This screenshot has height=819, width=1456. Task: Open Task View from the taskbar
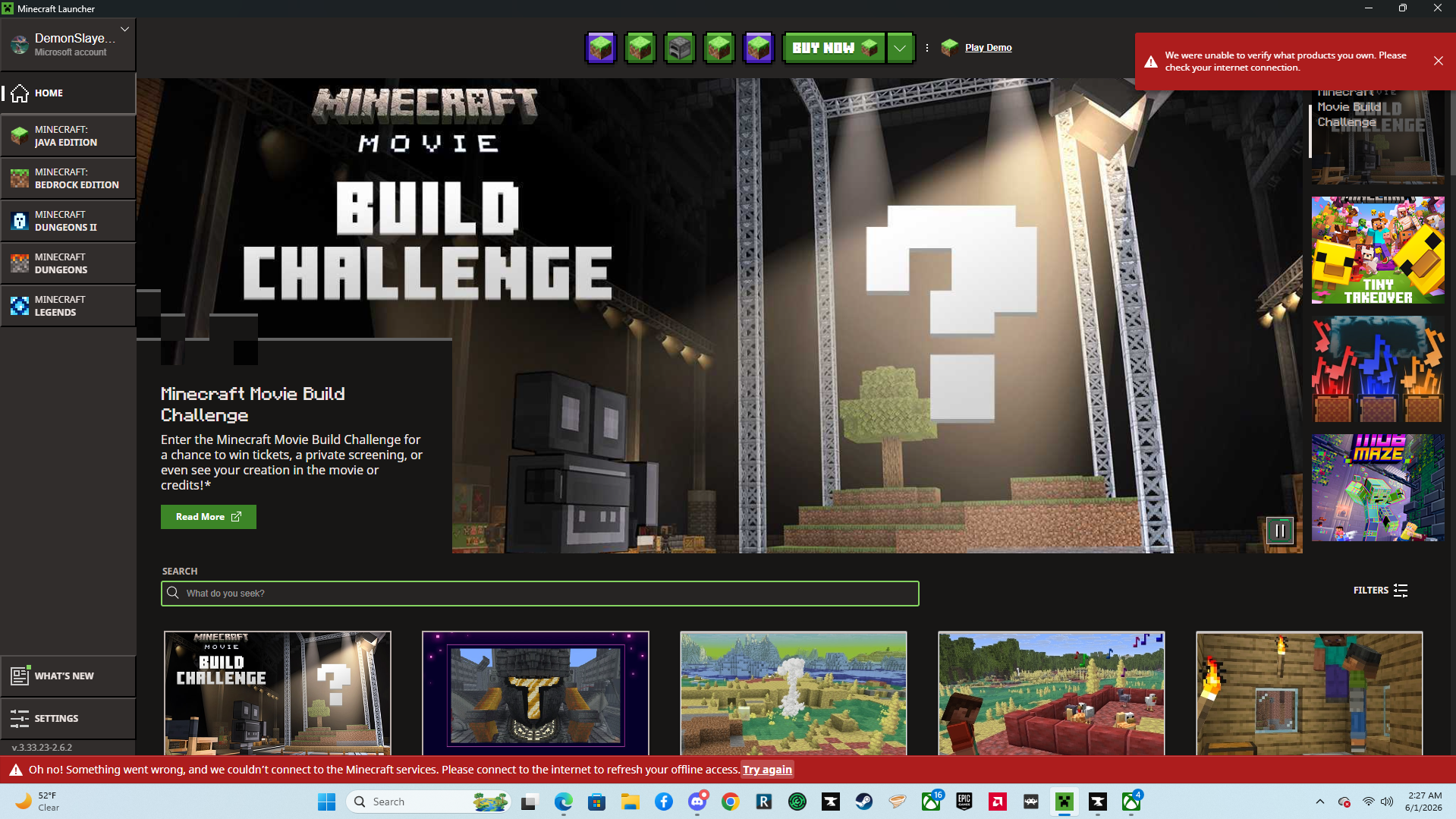(530, 802)
